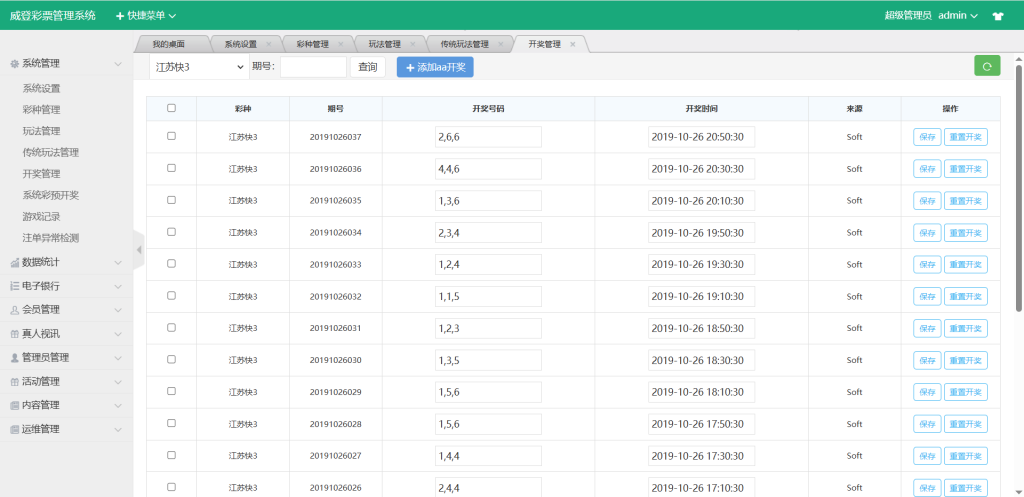
Task: Switch to the 我的桌面 tab
Action: pyautogui.click(x=168, y=45)
